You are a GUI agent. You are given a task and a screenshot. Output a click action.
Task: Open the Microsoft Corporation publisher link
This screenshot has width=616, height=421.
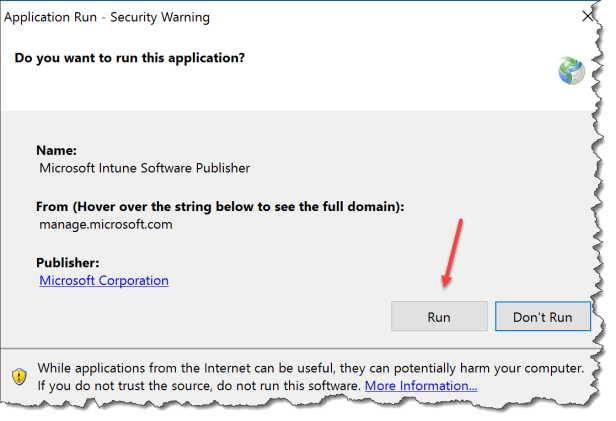tap(104, 281)
